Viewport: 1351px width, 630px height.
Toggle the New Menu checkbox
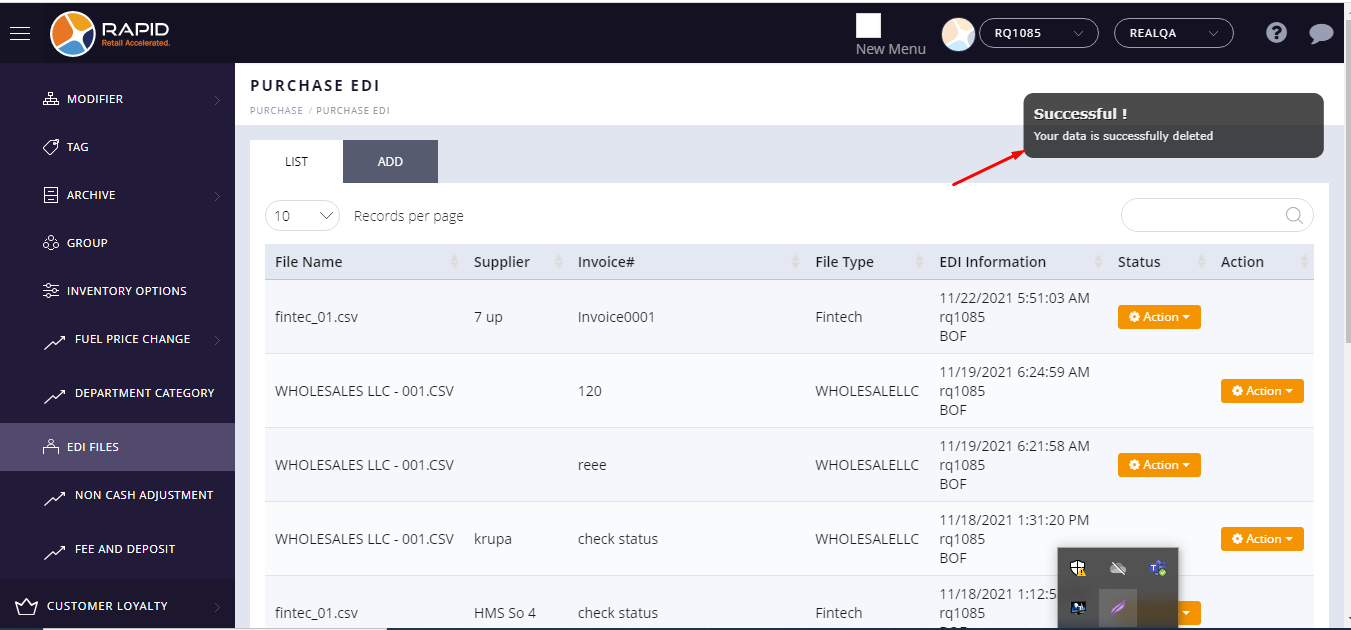(x=868, y=26)
